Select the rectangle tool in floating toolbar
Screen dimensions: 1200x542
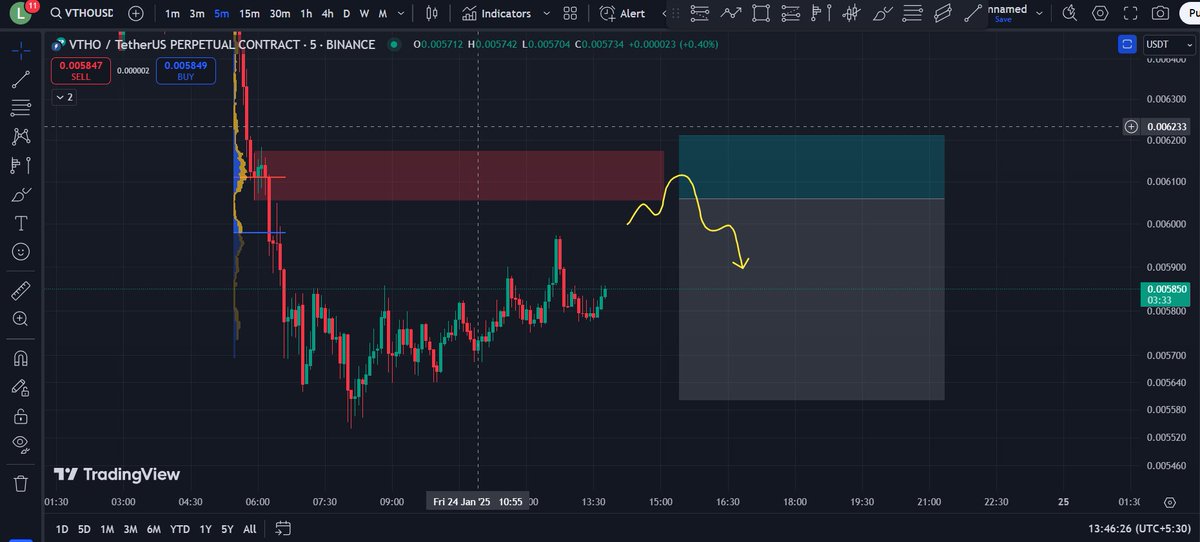pyautogui.click(x=761, y=13)
